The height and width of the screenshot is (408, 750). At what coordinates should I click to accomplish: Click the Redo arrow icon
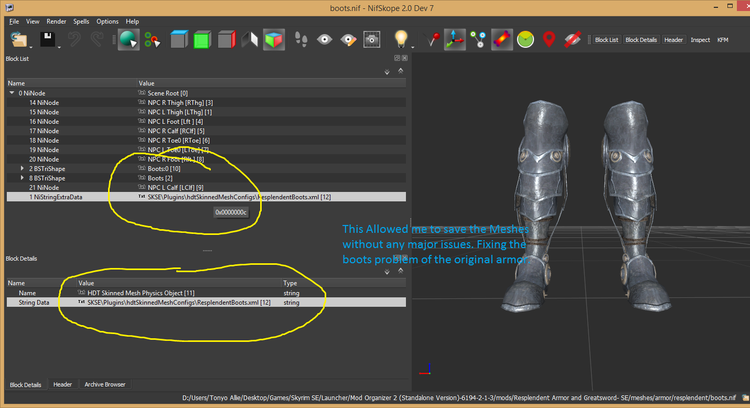[x=97, y=39]
